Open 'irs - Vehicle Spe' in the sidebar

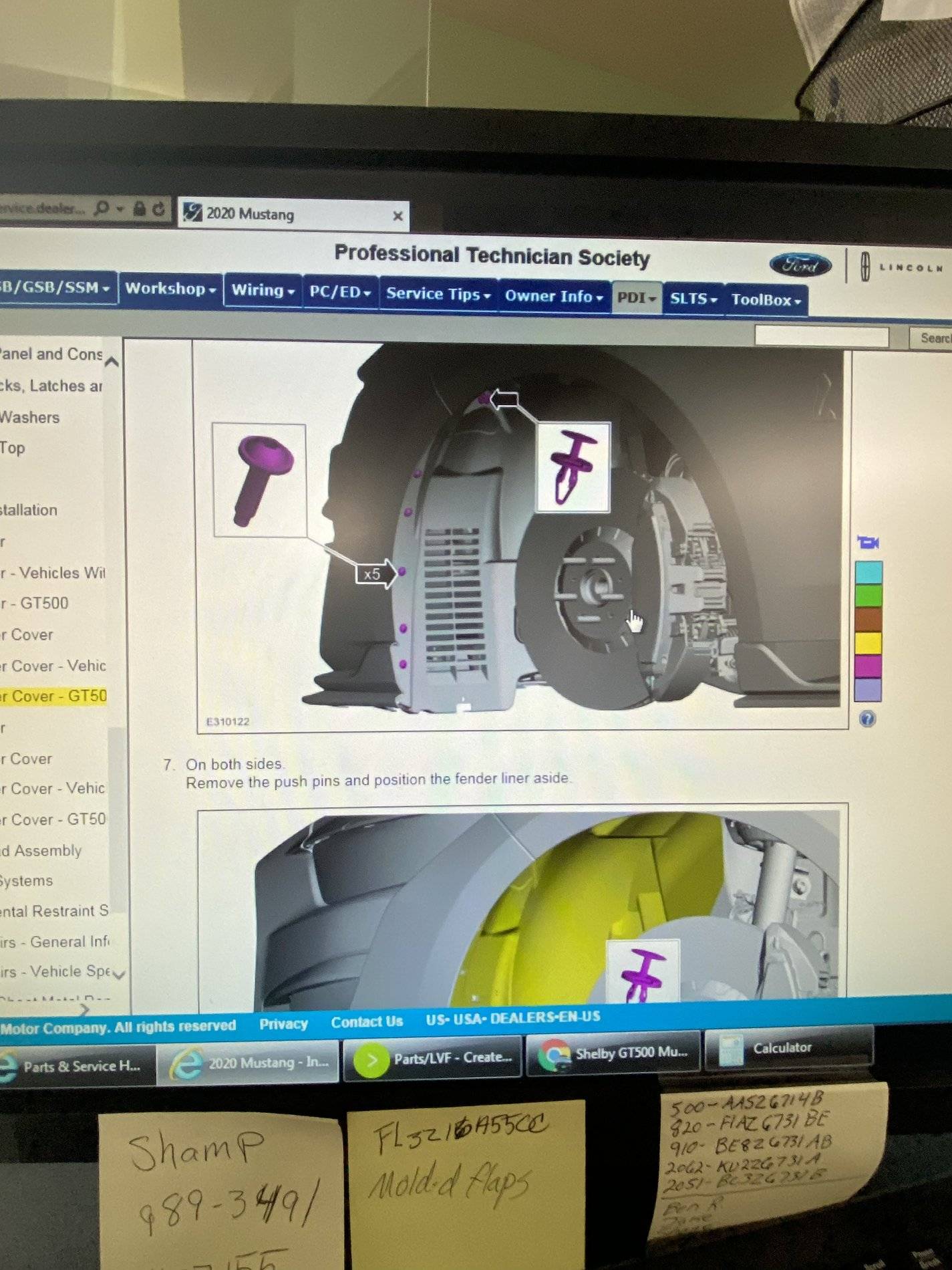[x=54, y=971]
